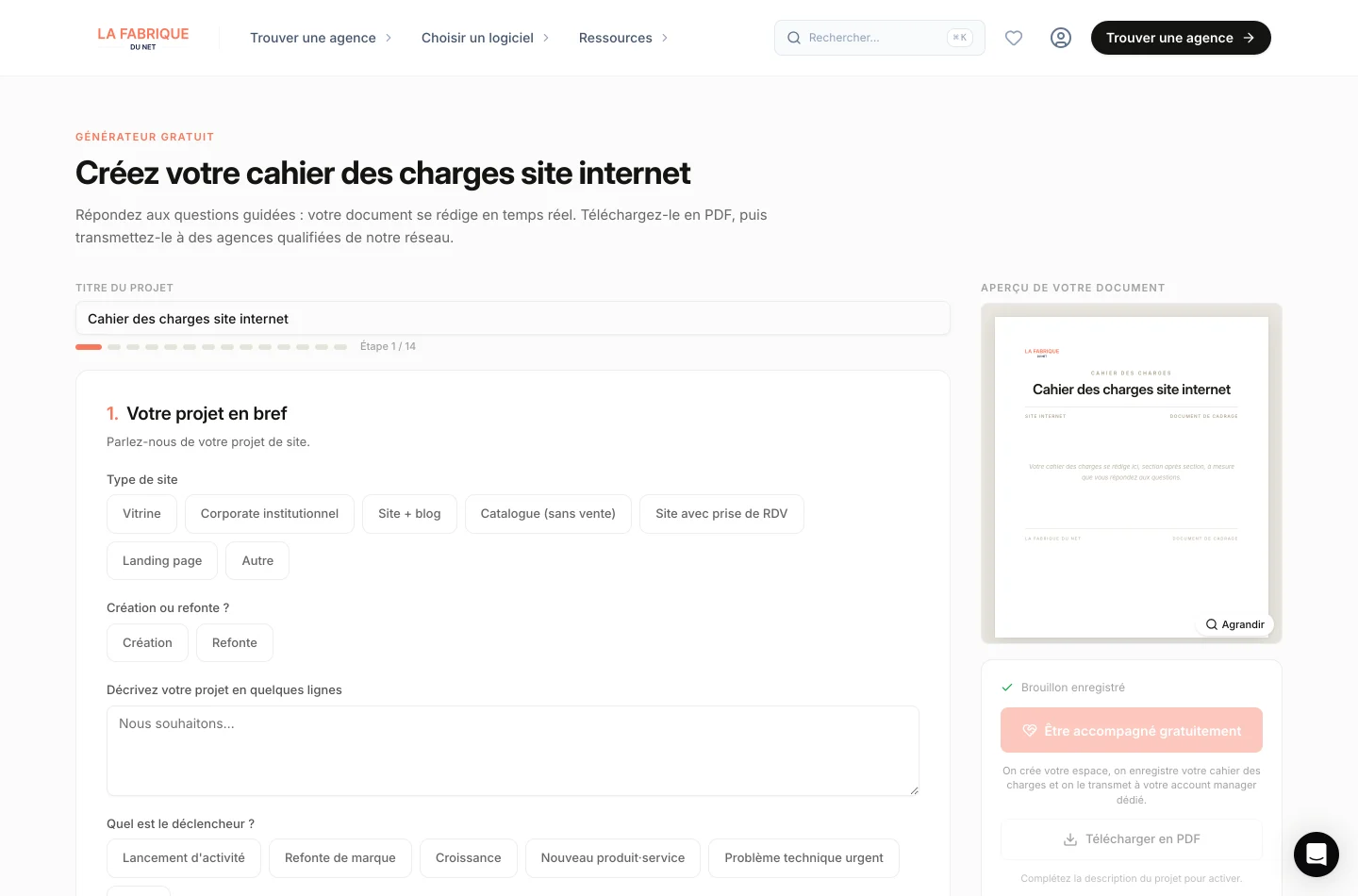This screenshot has height=896, width=1358.
Task: Choose the Refonte option
Action: pos(235,643)
